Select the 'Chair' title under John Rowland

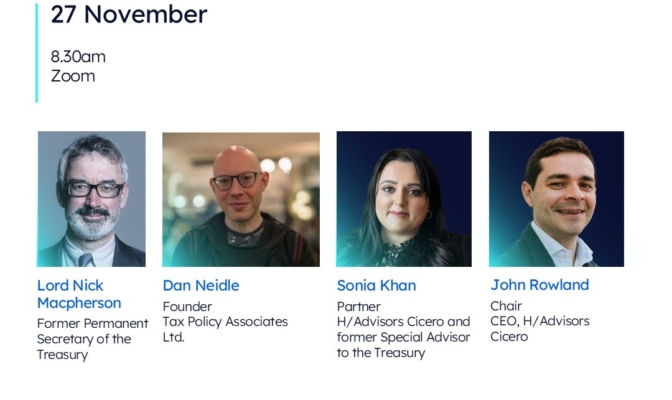coord(506,306)
